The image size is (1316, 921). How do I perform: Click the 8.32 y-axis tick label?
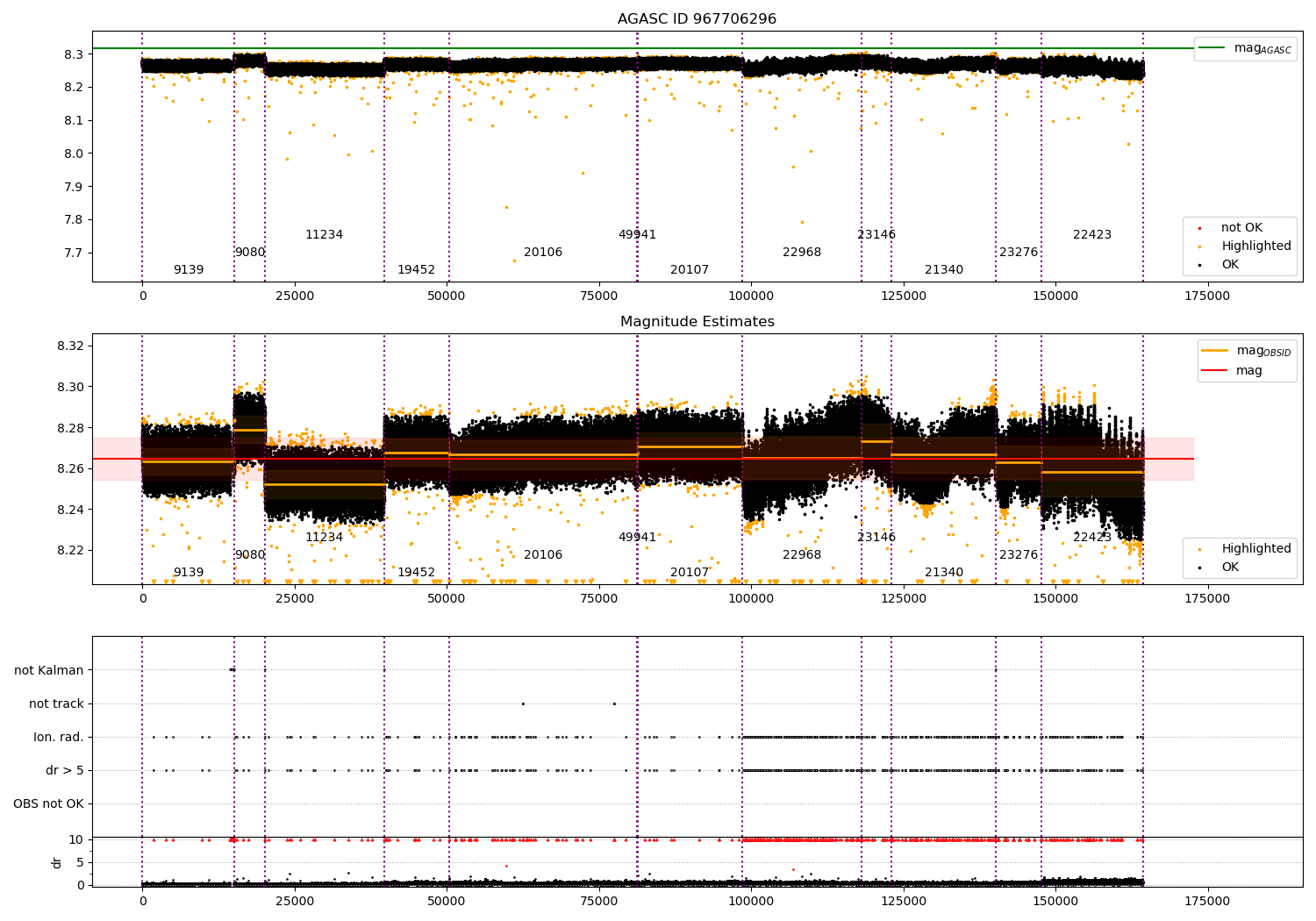(x=70, y=346)
